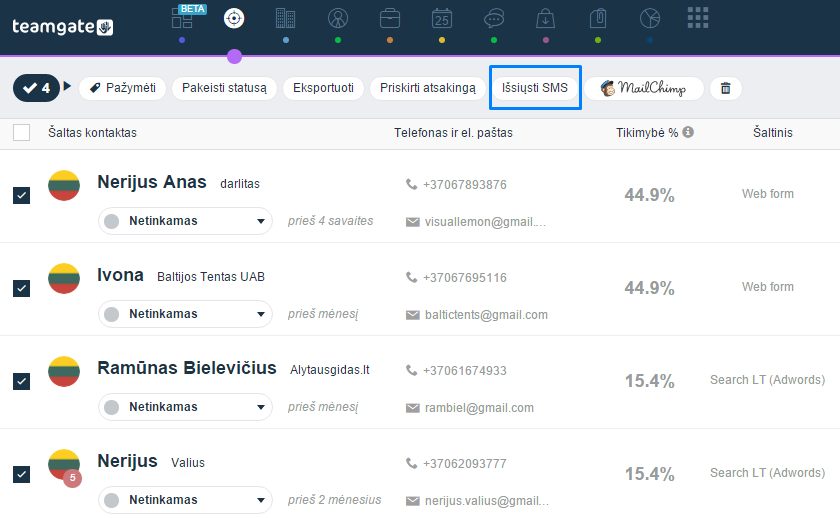Image resolution: width=840 pixels, height=518 pixels.
Task: Open the contacts person icon
Action: tap(338, 18)
